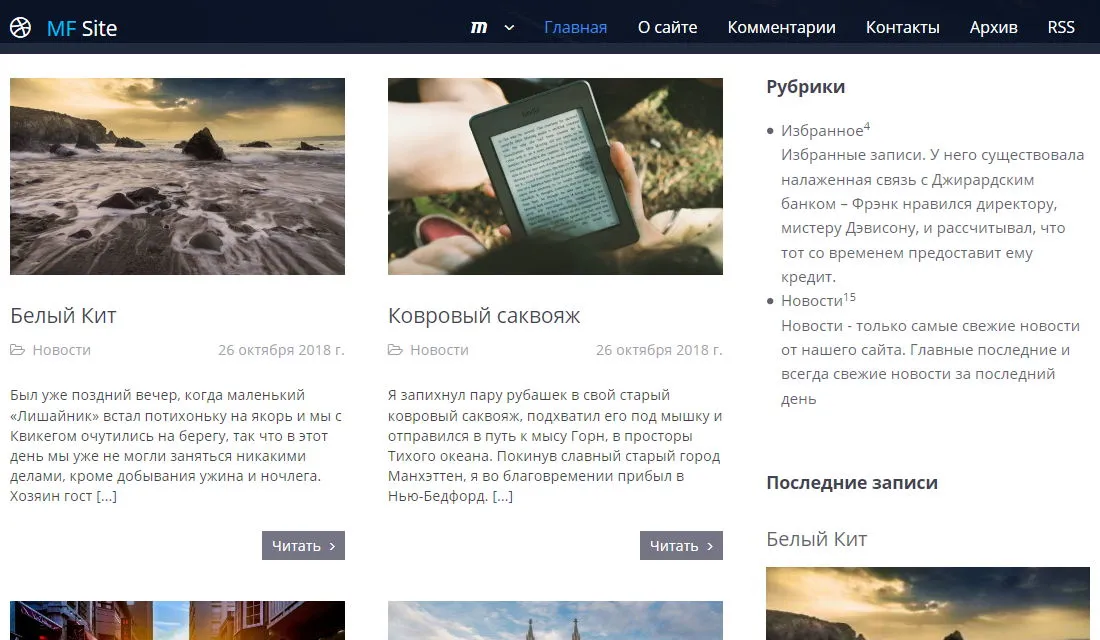Click the e-reader photo thumbnail
Screen dimensions: 1100x640
tap(555, 176)
